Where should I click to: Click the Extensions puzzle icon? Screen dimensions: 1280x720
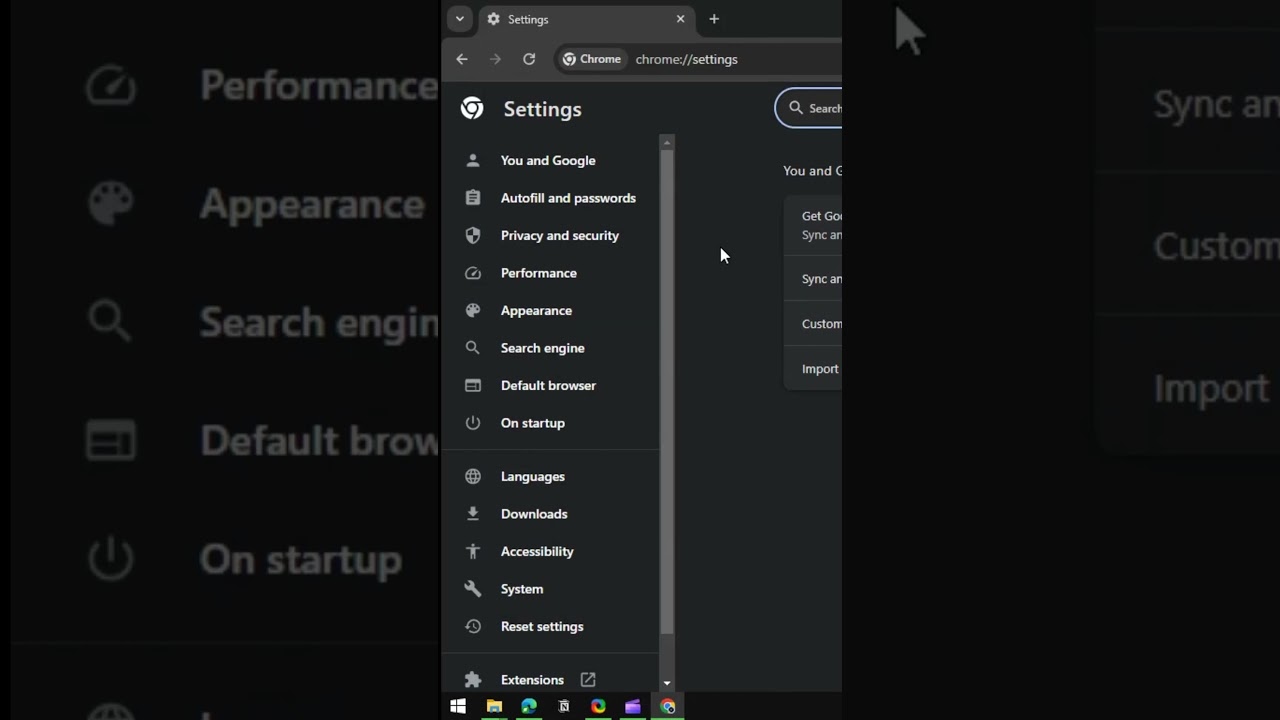click(x=473, y=680)
